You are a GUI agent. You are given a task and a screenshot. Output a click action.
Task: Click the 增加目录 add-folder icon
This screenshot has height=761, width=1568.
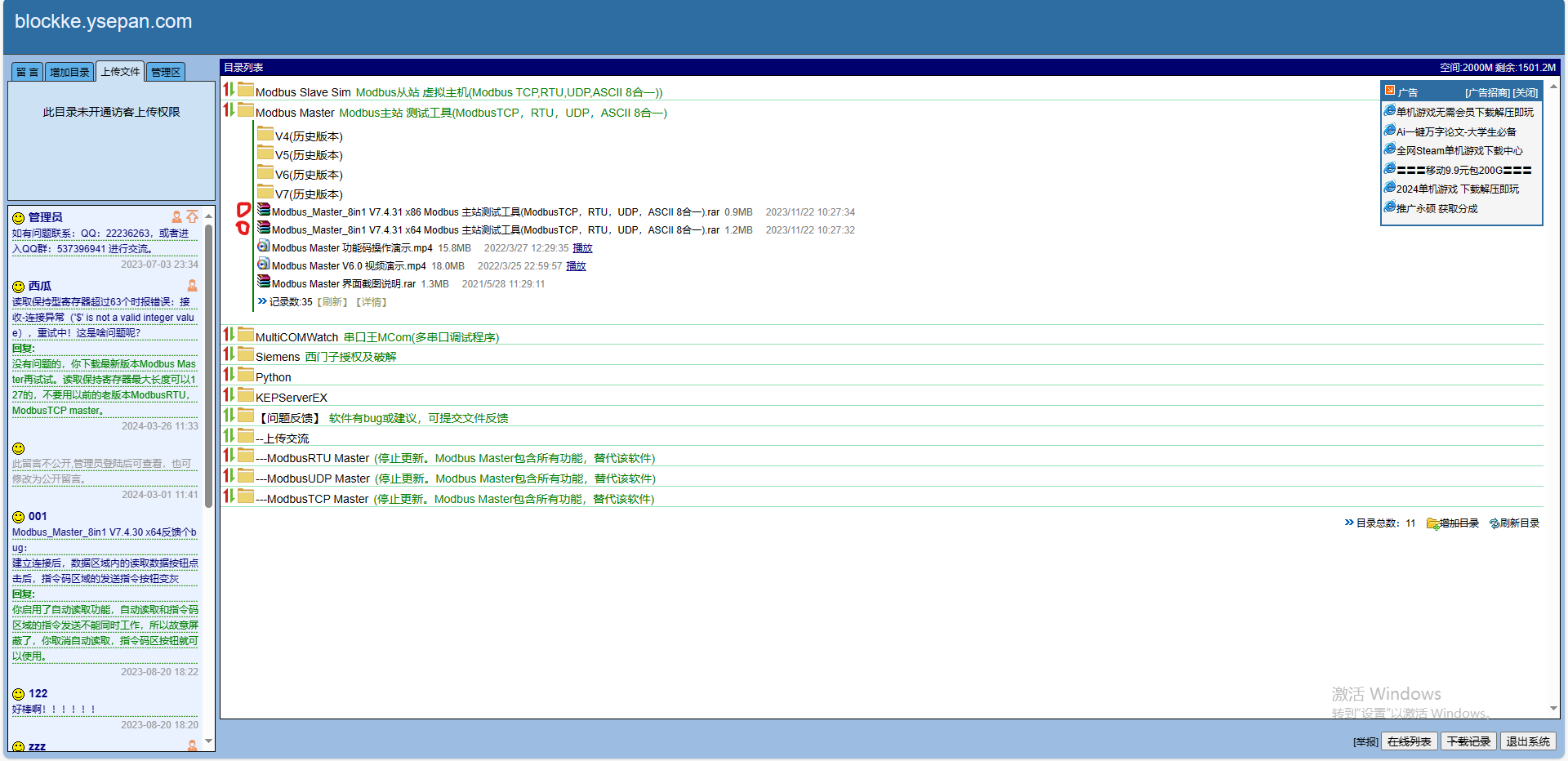click(1432, 523)
